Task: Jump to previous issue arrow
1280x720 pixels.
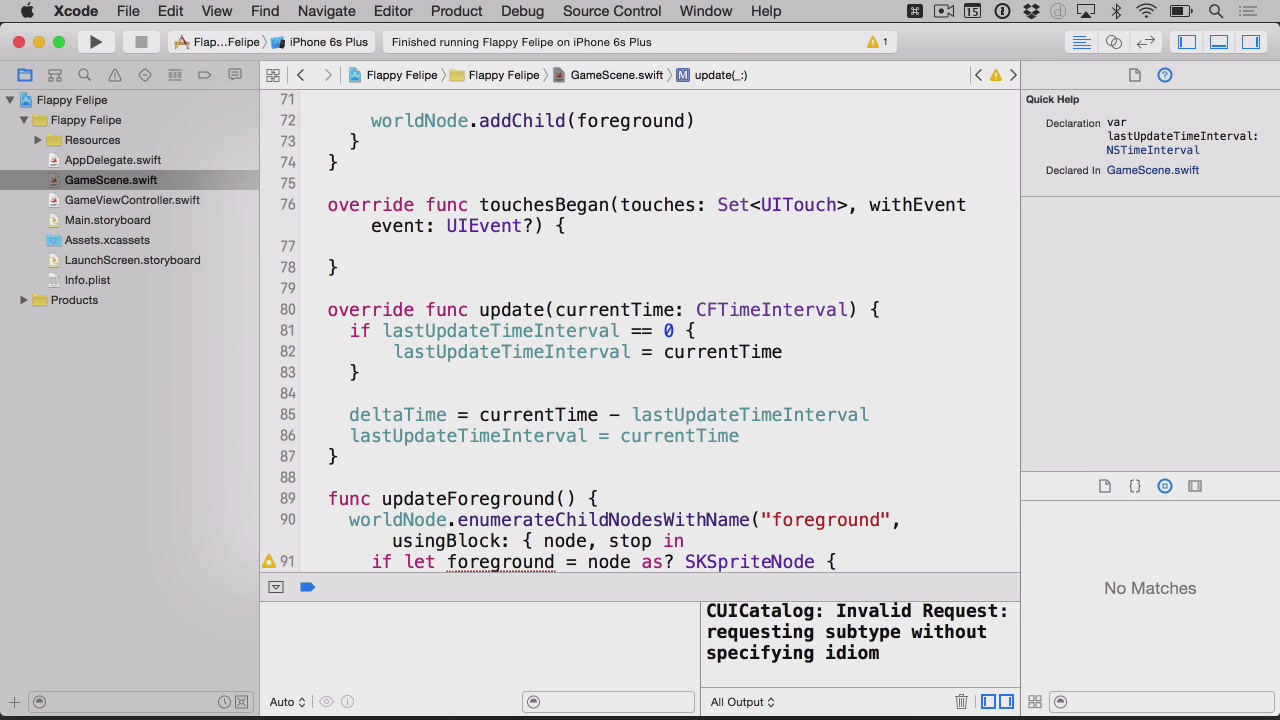Action: coord(978,75)
